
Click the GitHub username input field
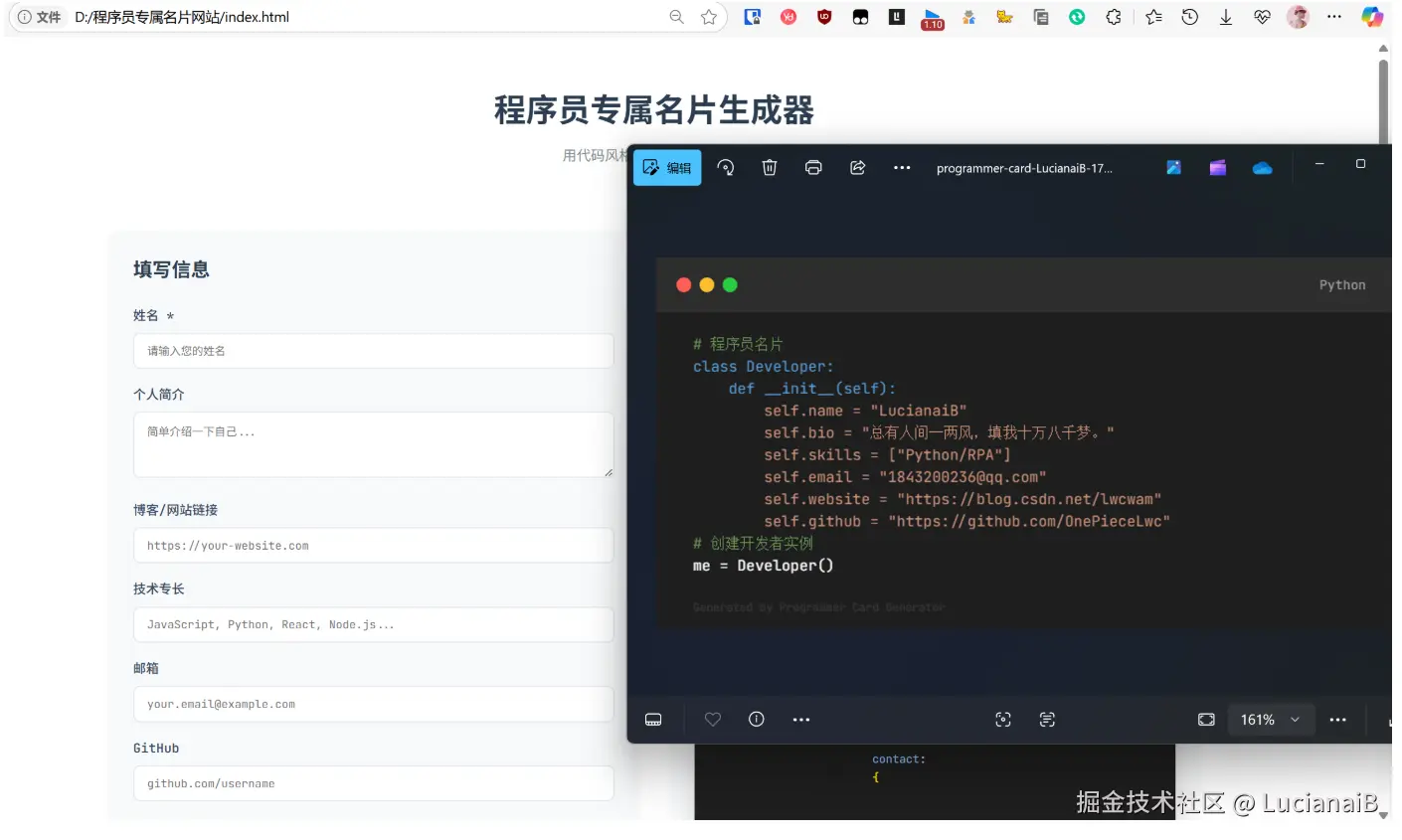click(x=373, y=783)
